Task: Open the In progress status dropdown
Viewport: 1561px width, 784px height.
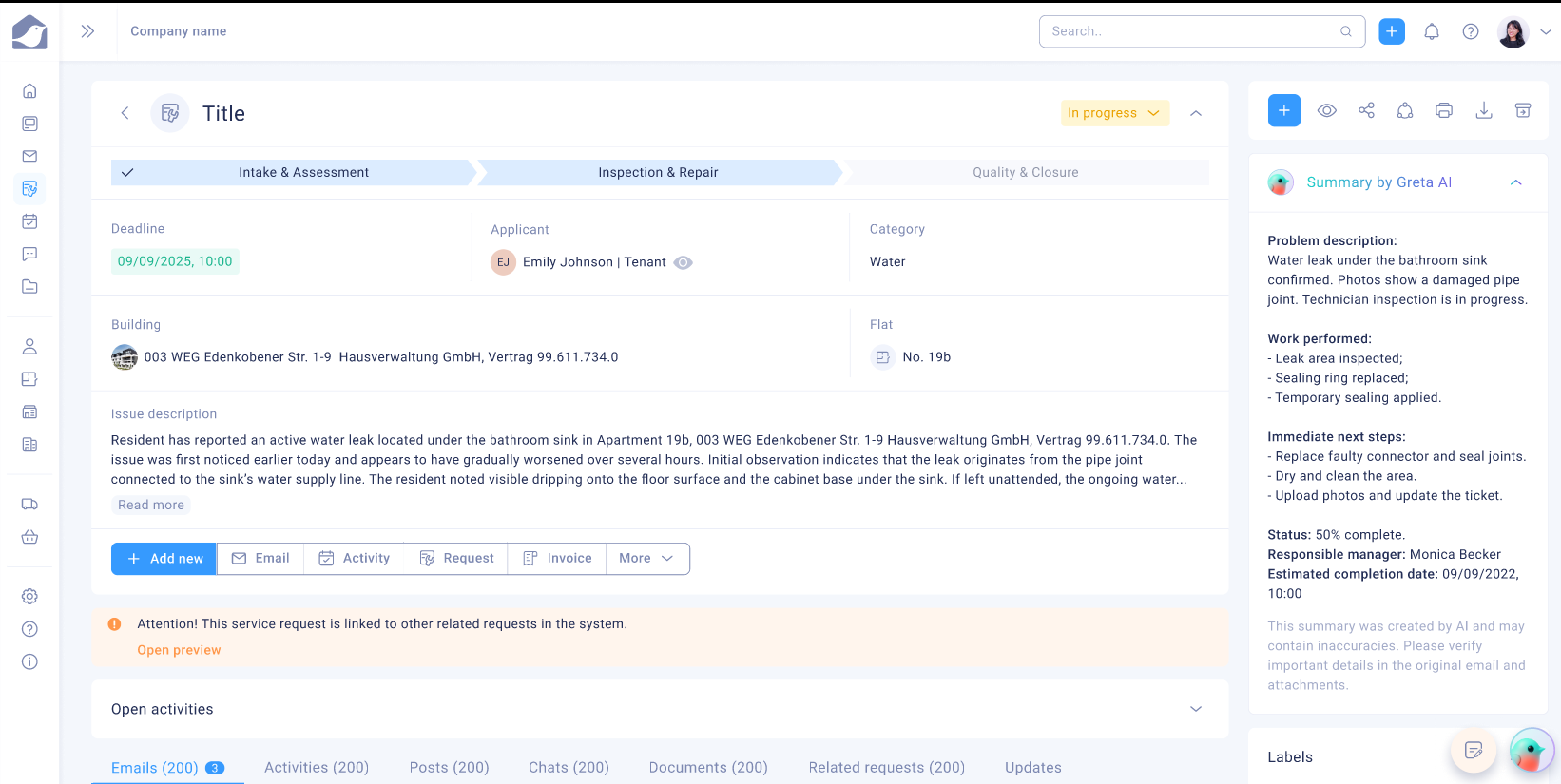Action: (1114, 113)
